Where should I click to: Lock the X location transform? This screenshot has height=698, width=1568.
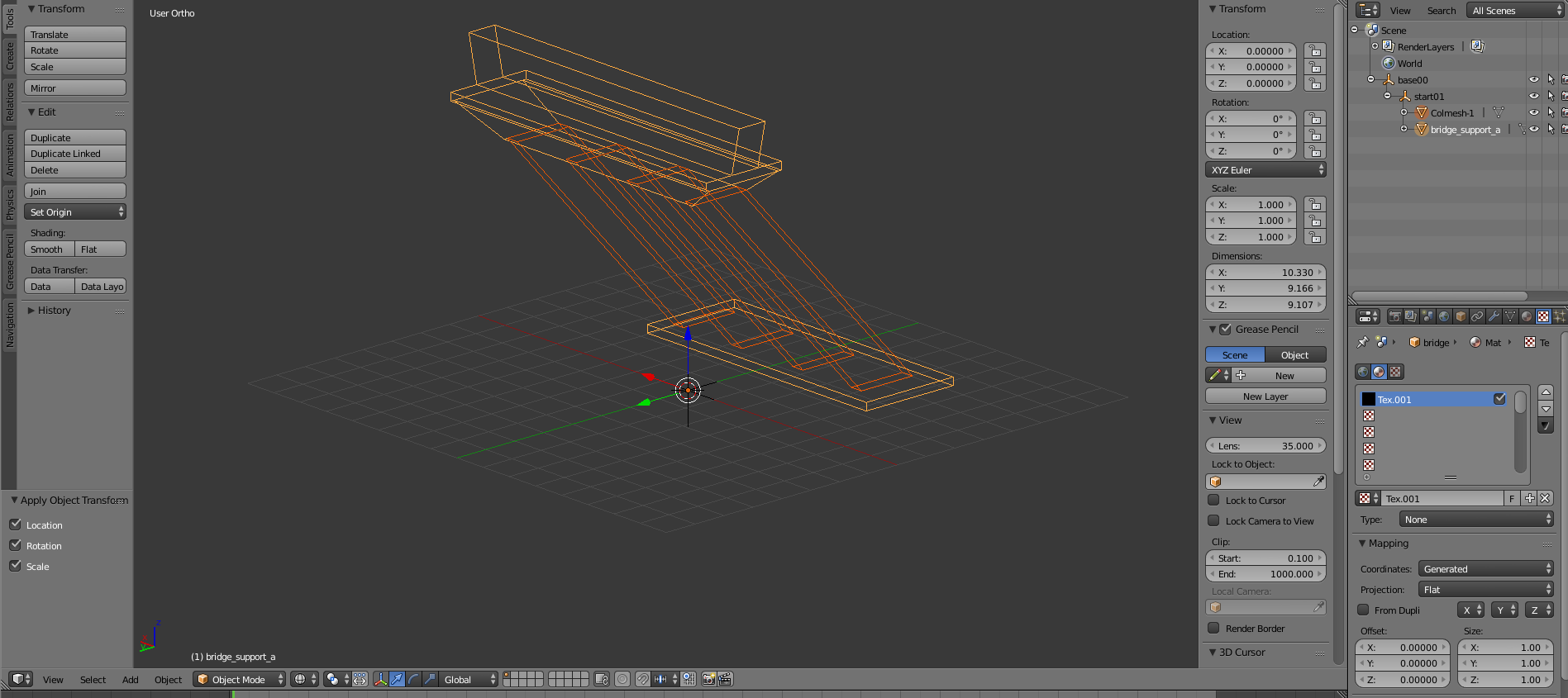[x=1314, y=51]
